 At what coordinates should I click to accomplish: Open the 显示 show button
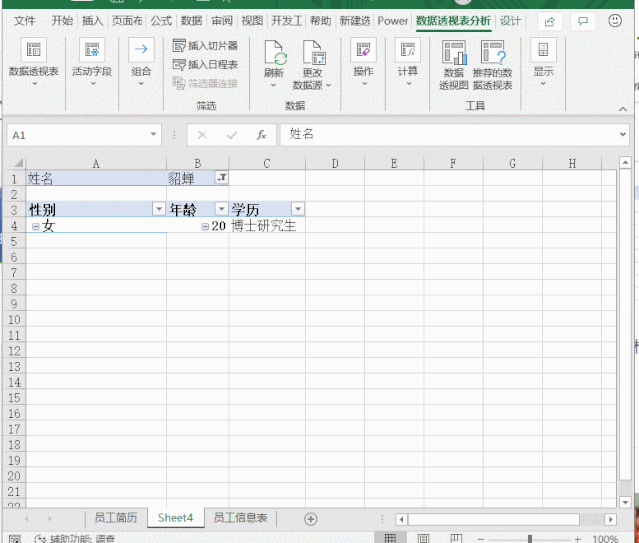543,61
